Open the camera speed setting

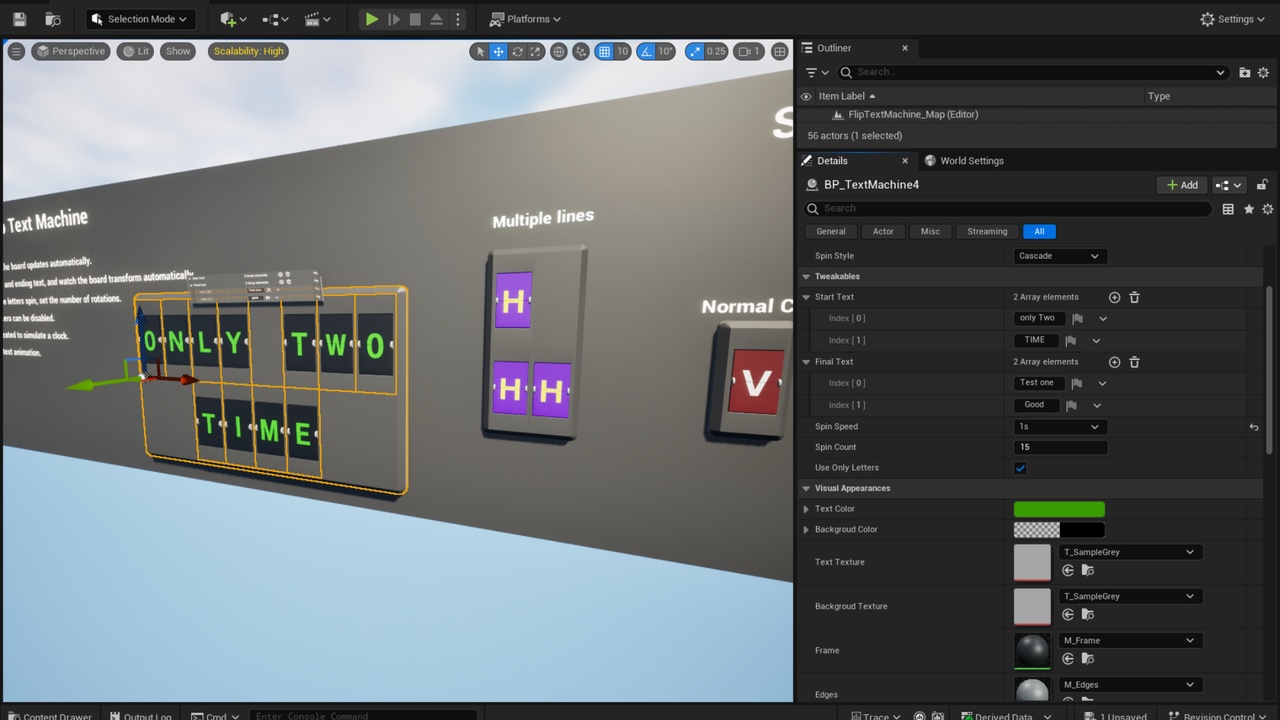tap(749, 51)
